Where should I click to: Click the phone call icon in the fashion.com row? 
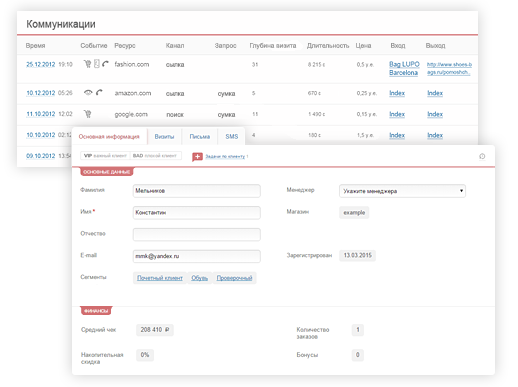tap(105, 63)
